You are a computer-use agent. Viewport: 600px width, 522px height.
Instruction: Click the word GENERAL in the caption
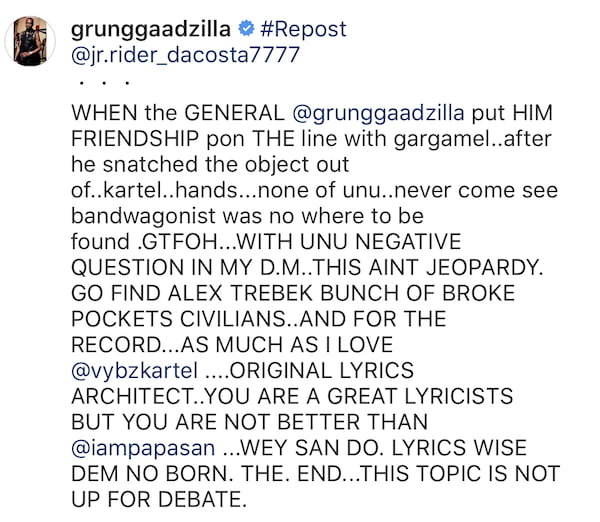(x=234, y=113)
